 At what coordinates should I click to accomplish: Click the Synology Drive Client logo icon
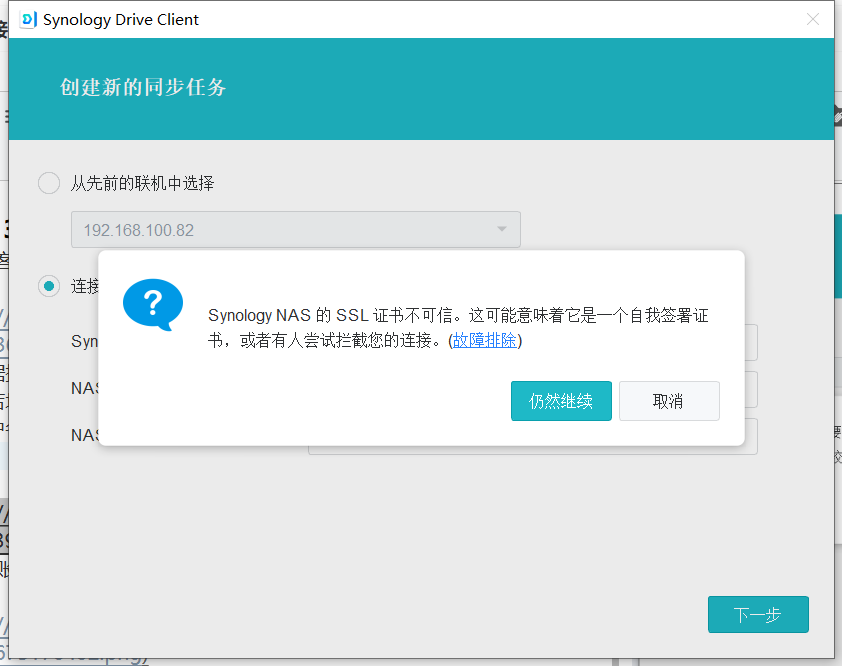(x=28, y=19)
